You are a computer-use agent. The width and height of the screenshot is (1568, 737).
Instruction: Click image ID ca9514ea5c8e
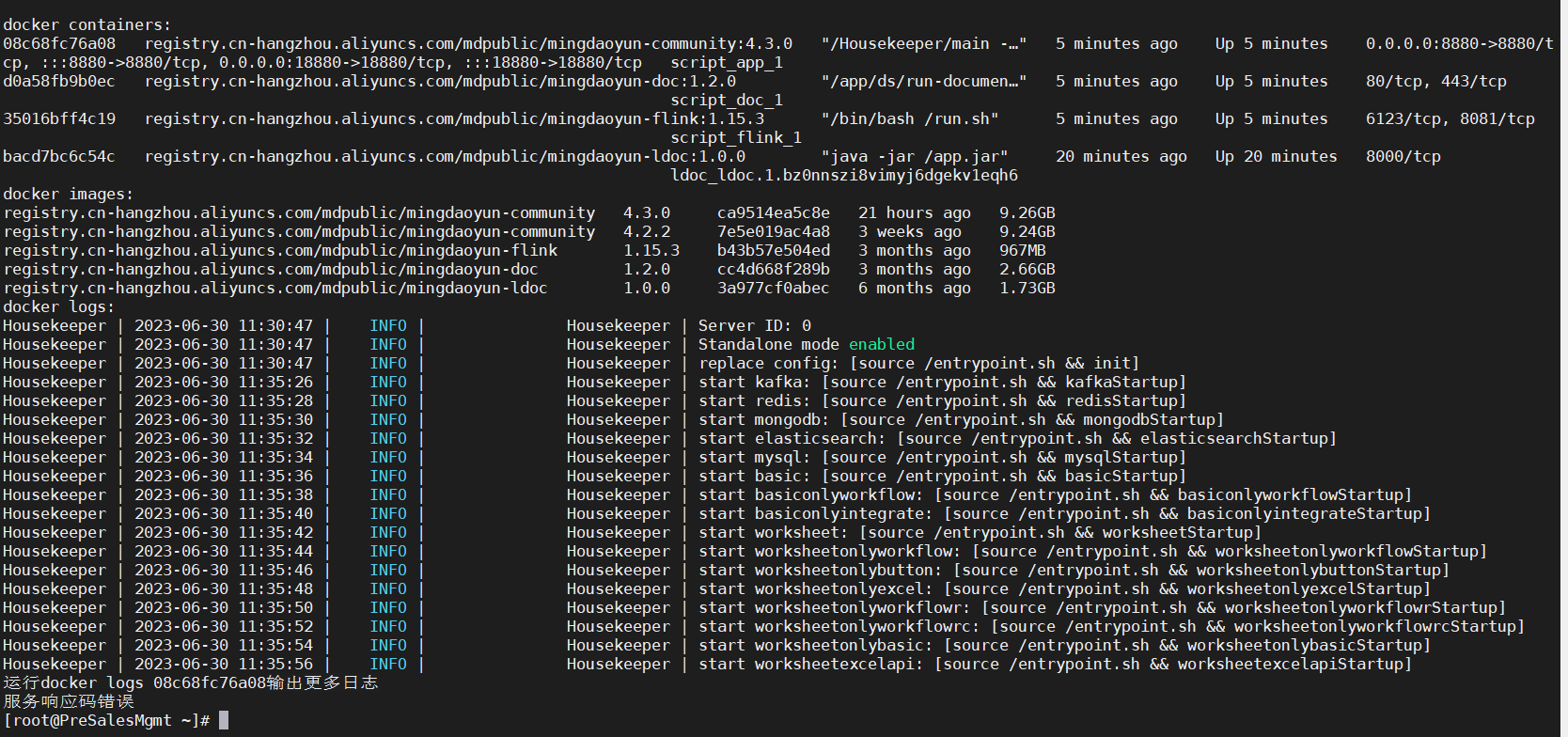[774, 212]
